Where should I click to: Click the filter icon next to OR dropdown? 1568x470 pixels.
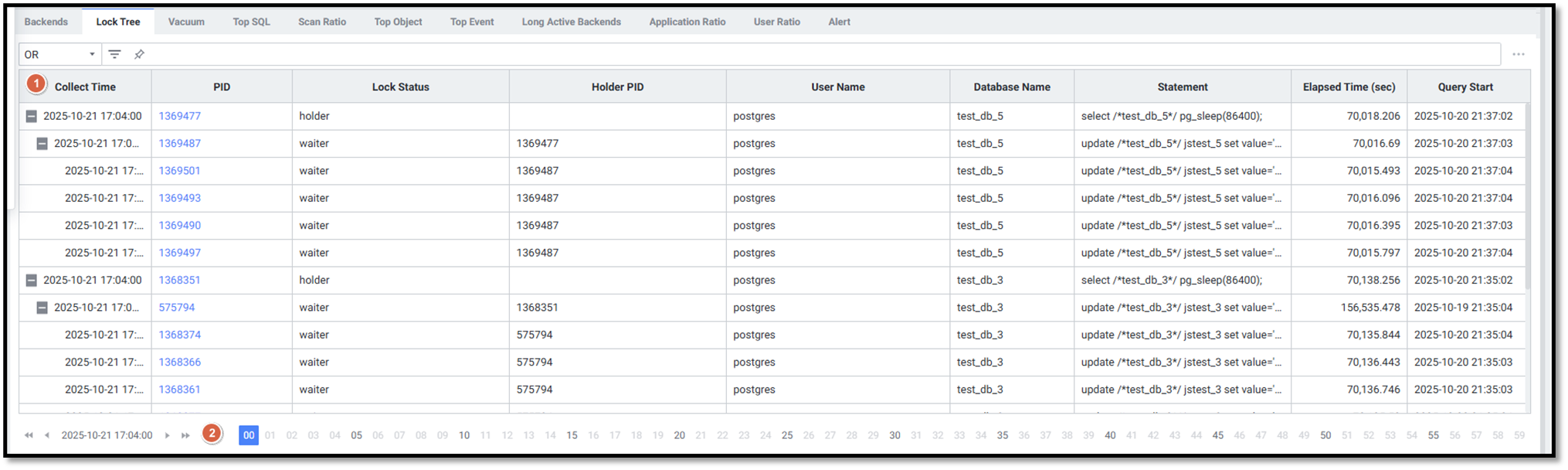[114, 54]
